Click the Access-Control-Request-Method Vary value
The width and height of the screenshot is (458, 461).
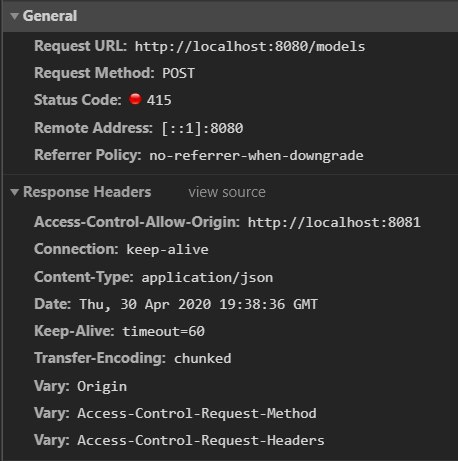point(197,413)
